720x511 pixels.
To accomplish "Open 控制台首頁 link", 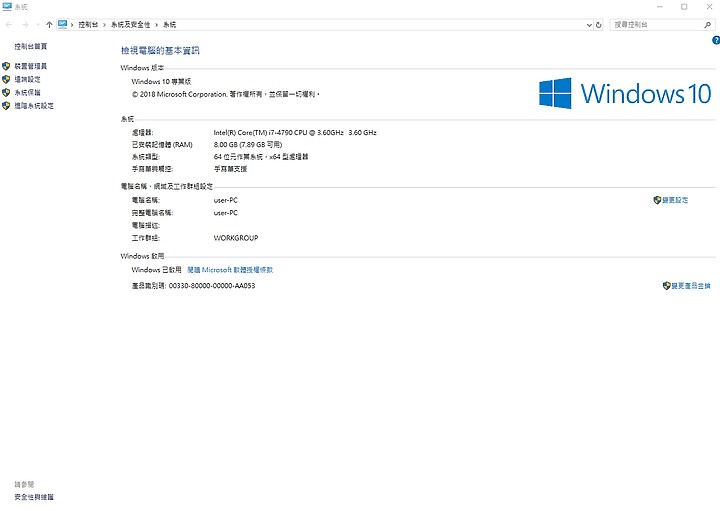I will [x=30, y=46].
